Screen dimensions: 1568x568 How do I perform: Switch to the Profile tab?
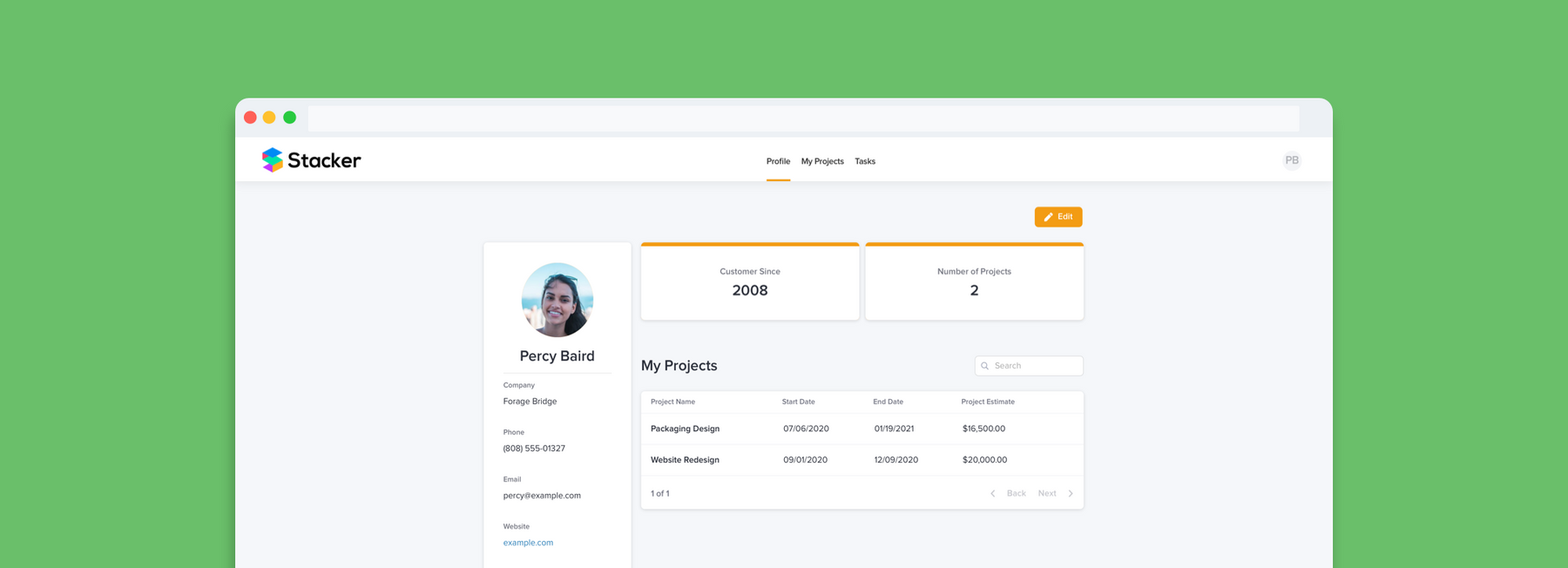point(778,161)
